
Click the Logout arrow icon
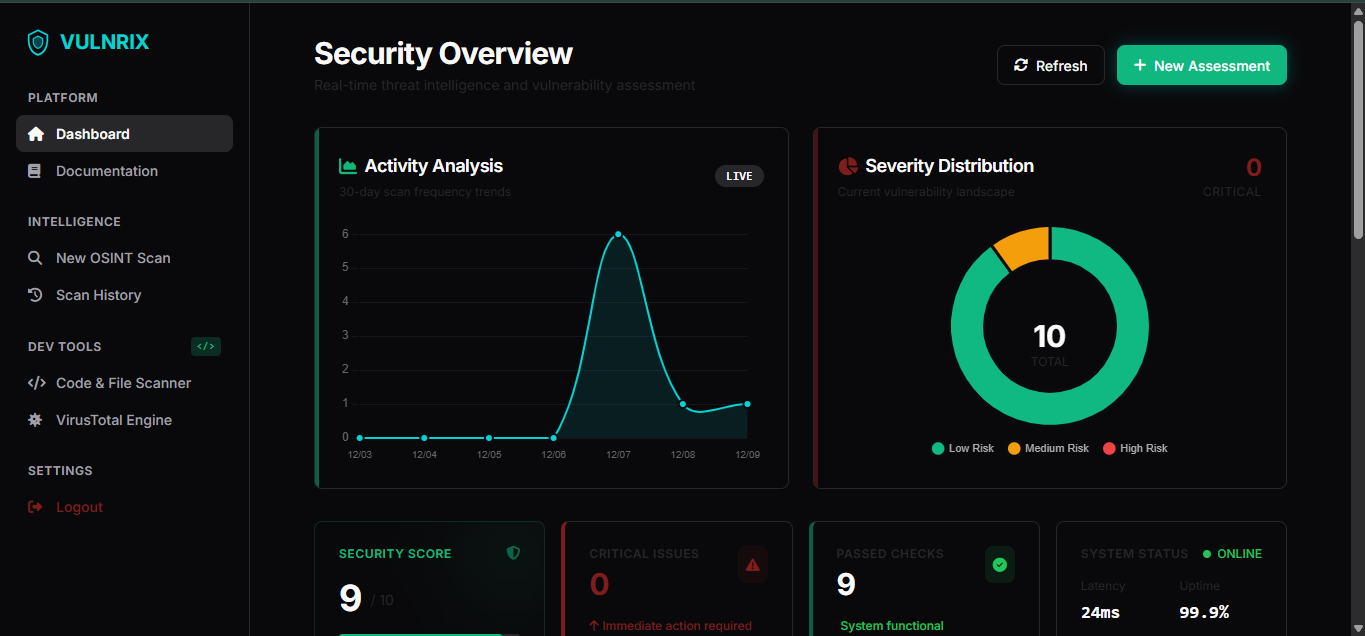pyautogui.click(x=35, y=506)
